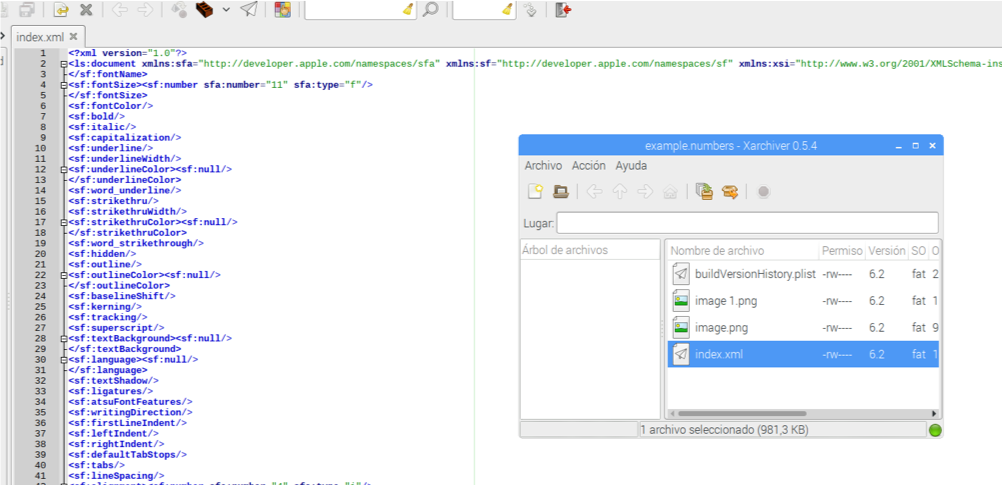The width and height of the screenshot is (1002, 485).
Task: Quit Geany with the exit door icon
Action: tap(563, 10)
